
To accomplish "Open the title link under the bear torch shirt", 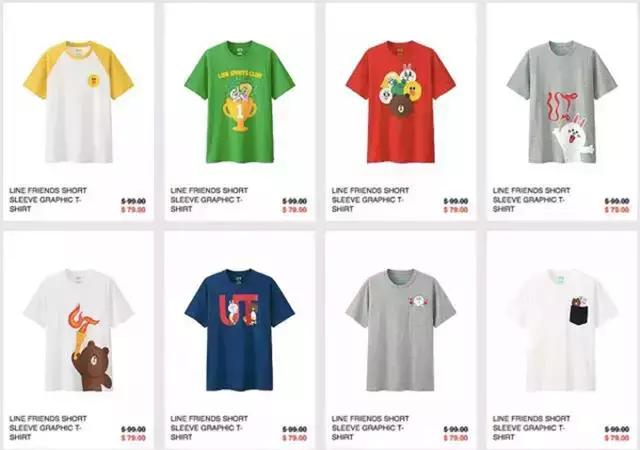I will click(x=48, y=428).
